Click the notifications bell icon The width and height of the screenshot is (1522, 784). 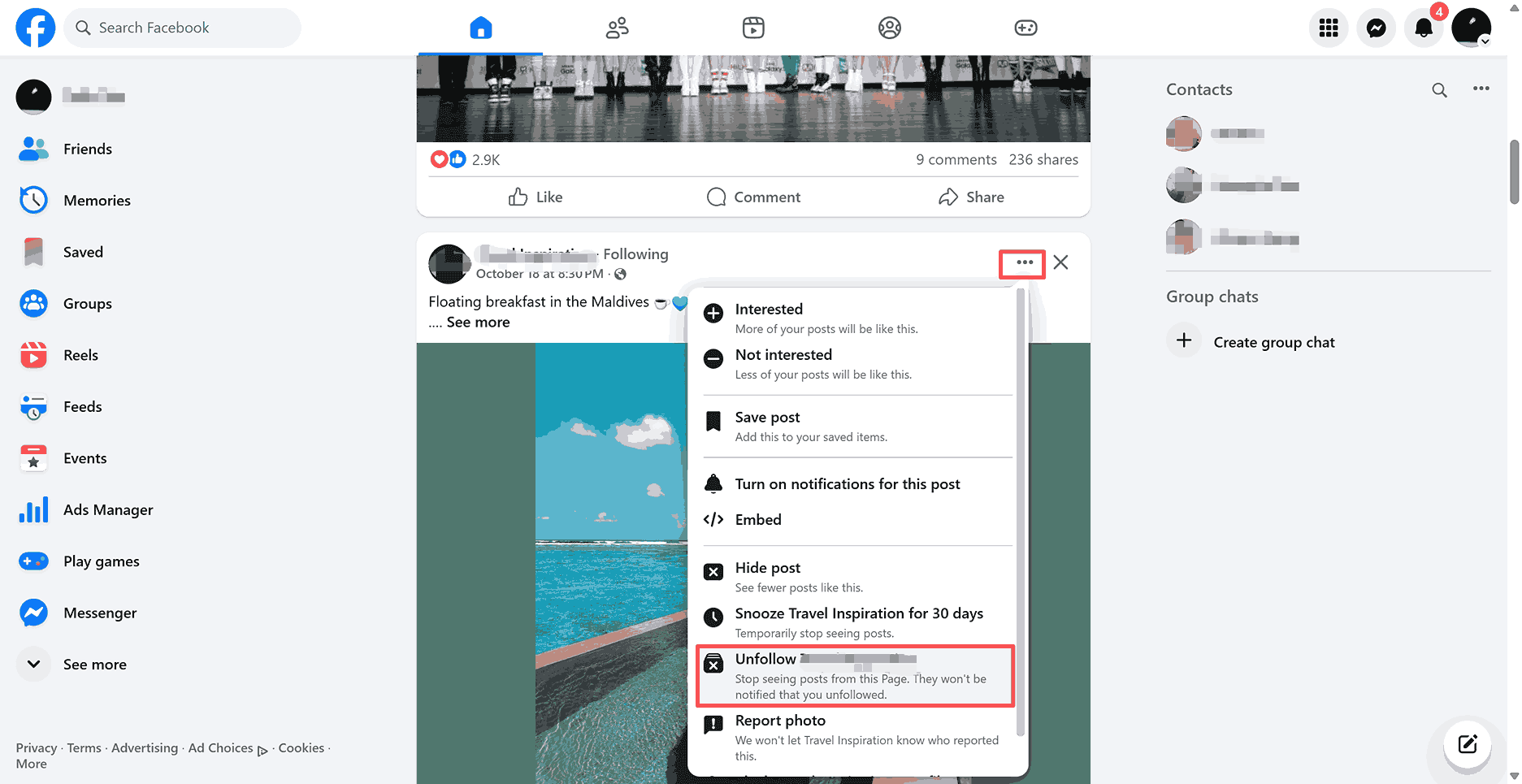coord(1424,28)
